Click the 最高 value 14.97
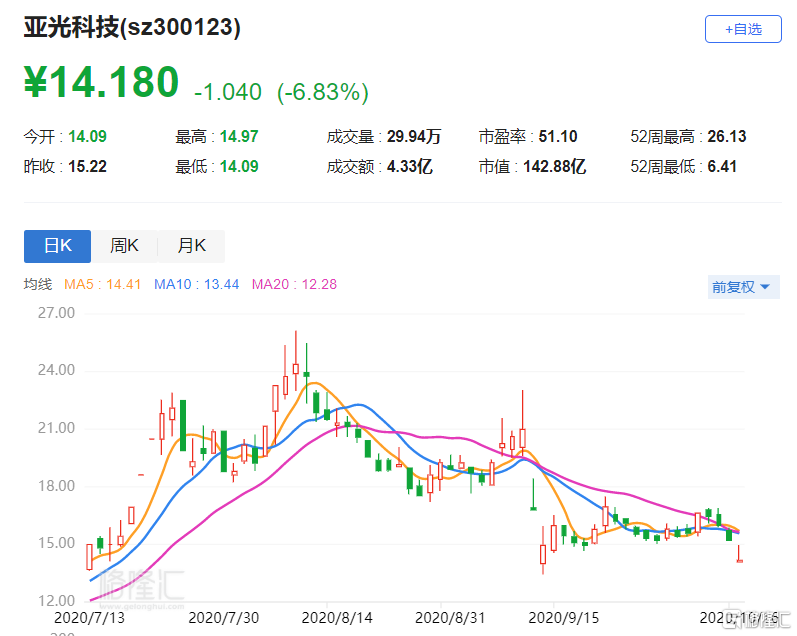The image size is (797, 636). click(x=239, y=136)
